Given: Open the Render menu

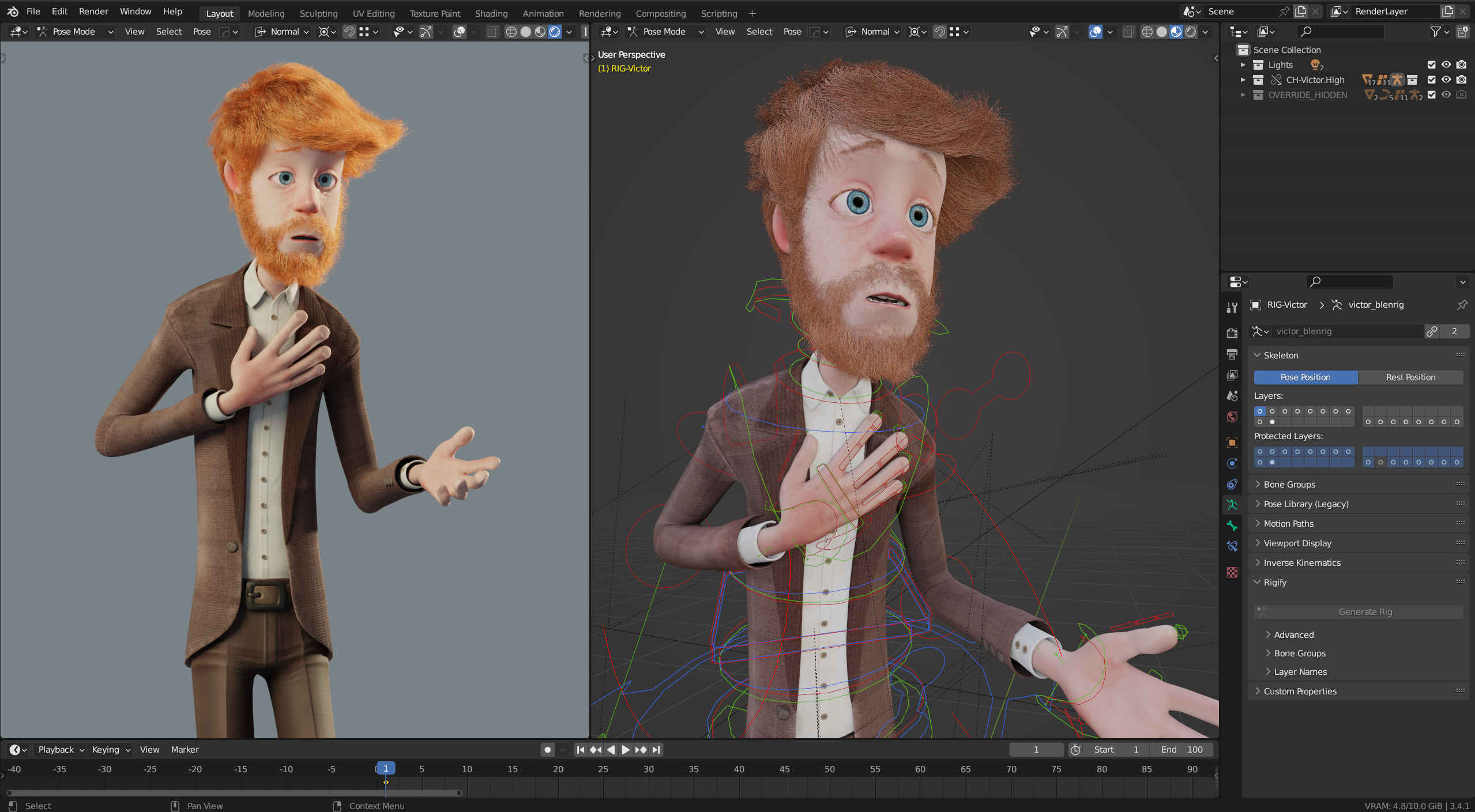Looking at the screenshot, I should pos(93,11).
